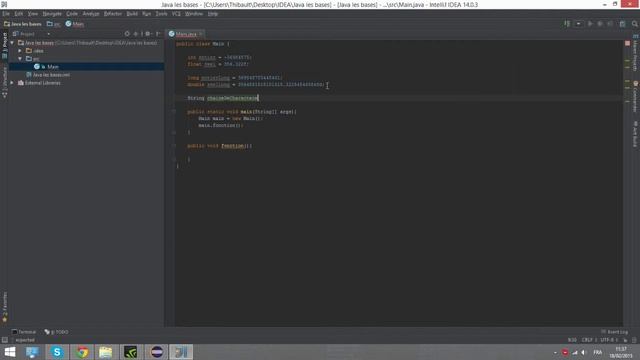Click the collapse all icon in Project panel
Image resolution: width=640 pixels, height=360 pixels.
[136, 34]
